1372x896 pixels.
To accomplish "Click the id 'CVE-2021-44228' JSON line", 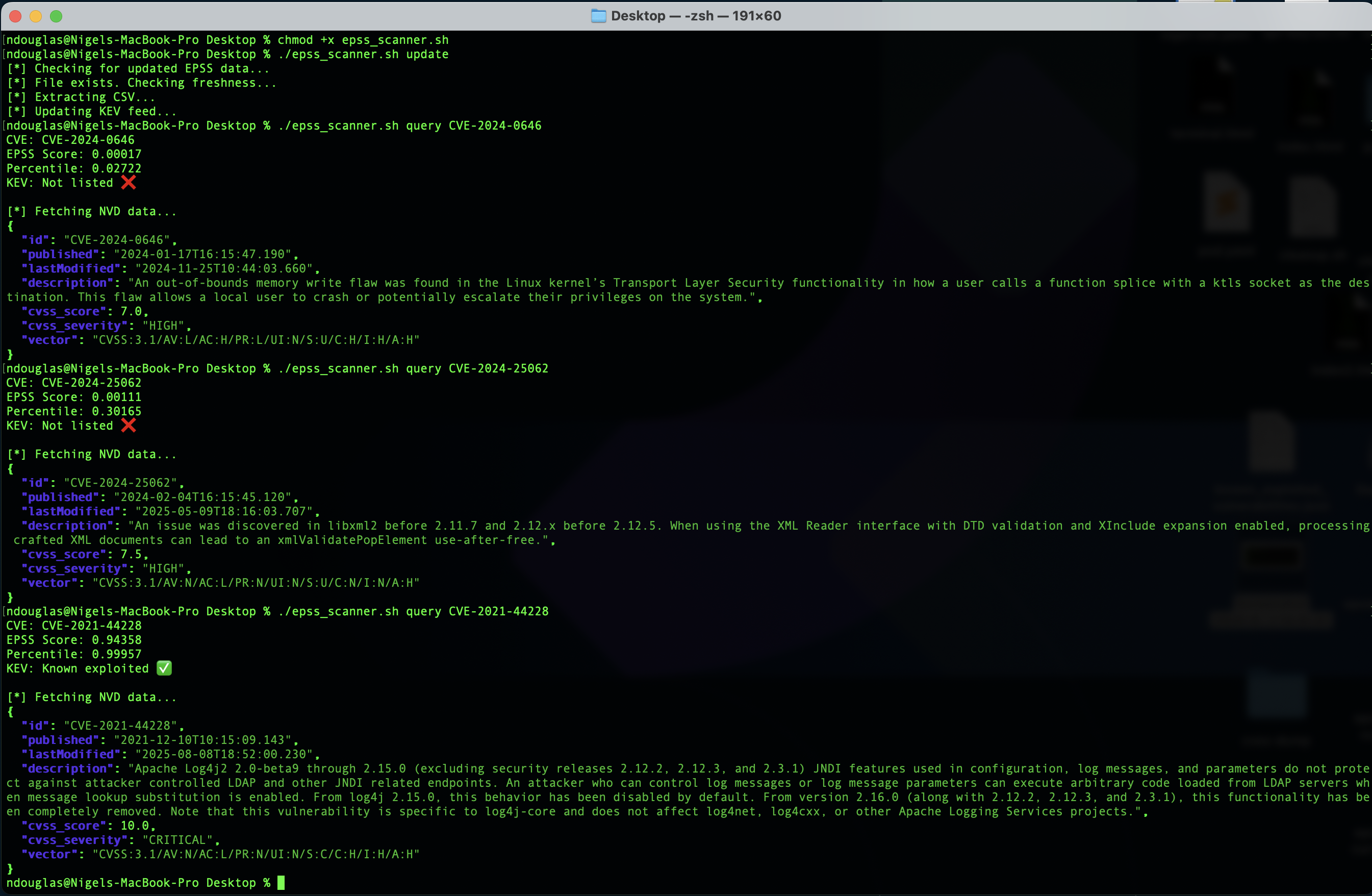I will 103,726.
